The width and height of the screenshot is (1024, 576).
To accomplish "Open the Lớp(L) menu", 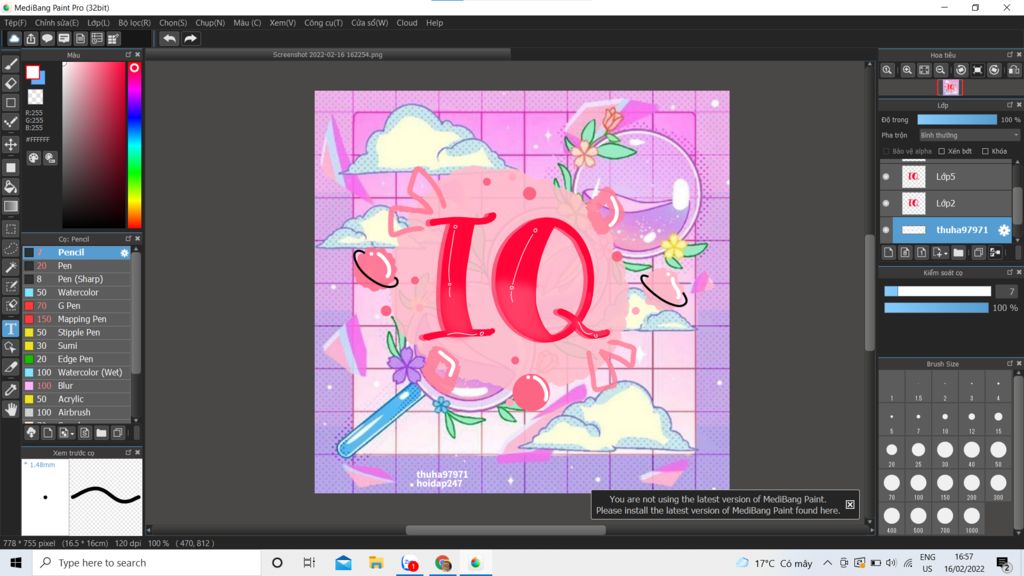I will tap(99, 23).
